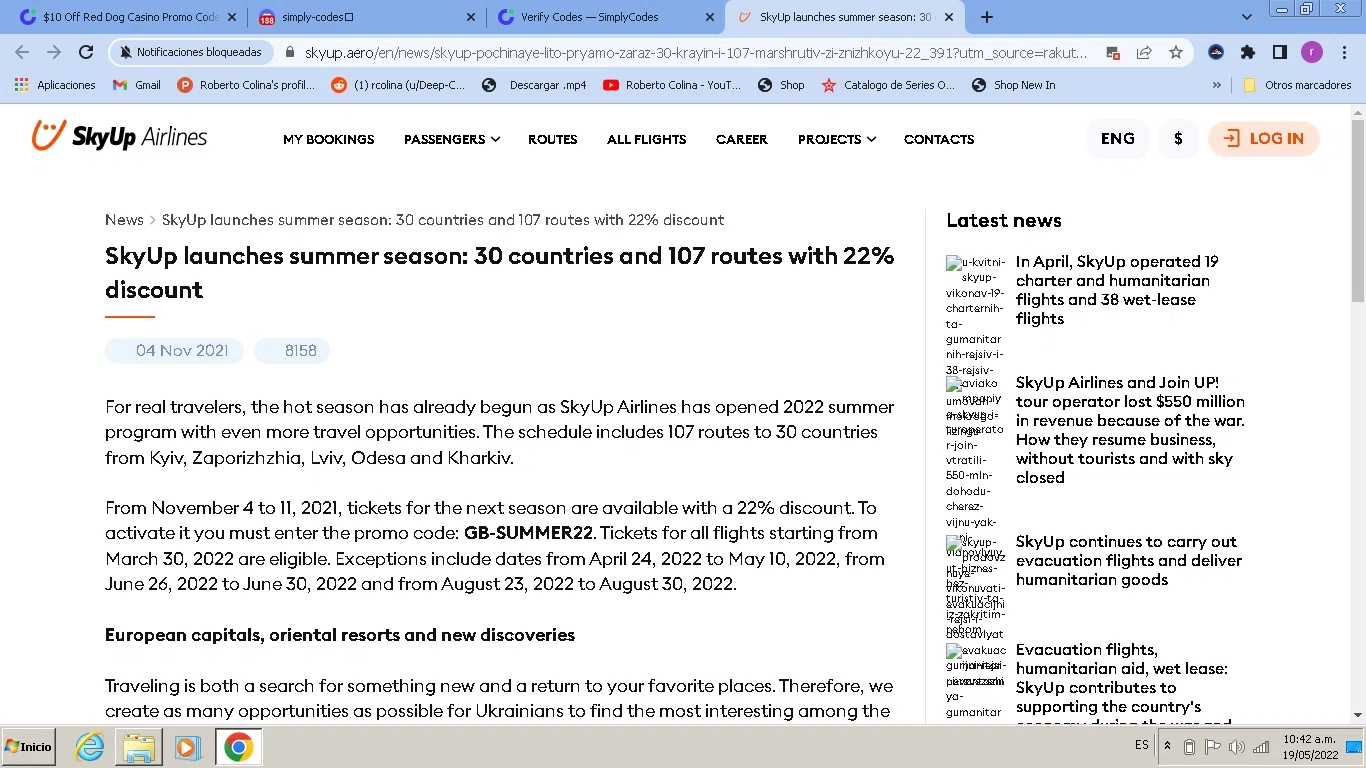The image size is (1366, 768).
Task: Go back to the previous page
Action: [22, 52]
